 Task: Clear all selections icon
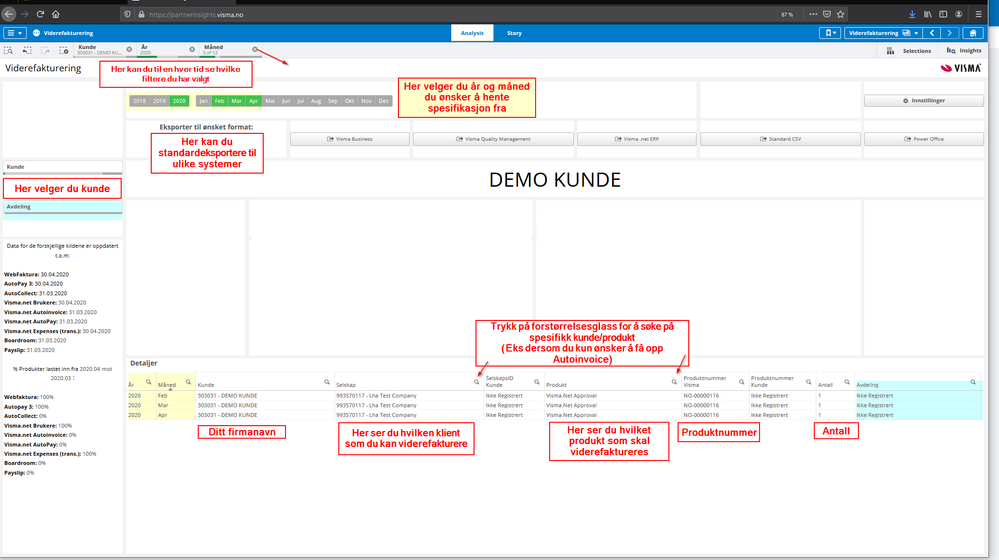coord(64,50)
